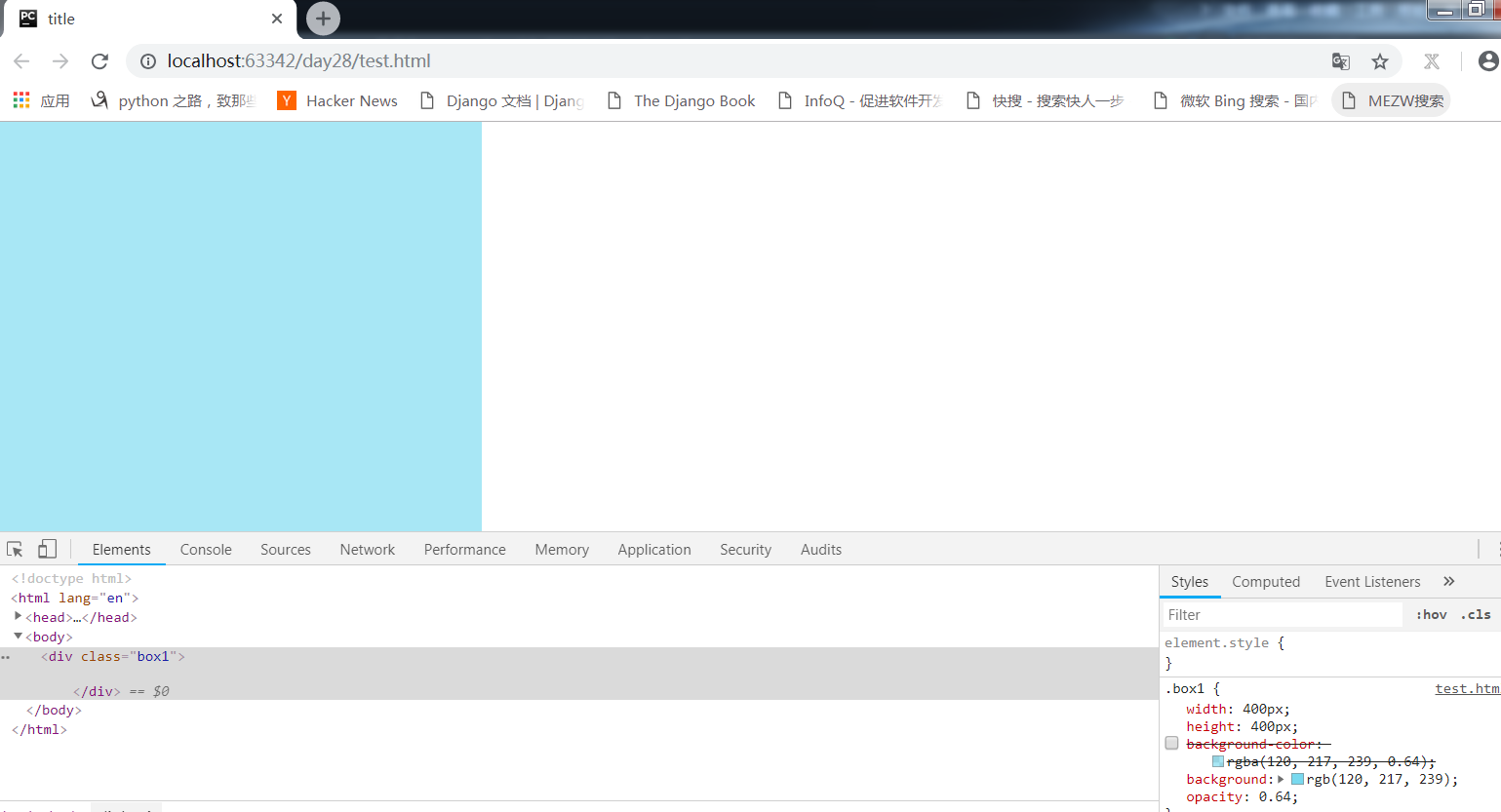Click the X extension icon in toolbar

[x=1432, y=61]
